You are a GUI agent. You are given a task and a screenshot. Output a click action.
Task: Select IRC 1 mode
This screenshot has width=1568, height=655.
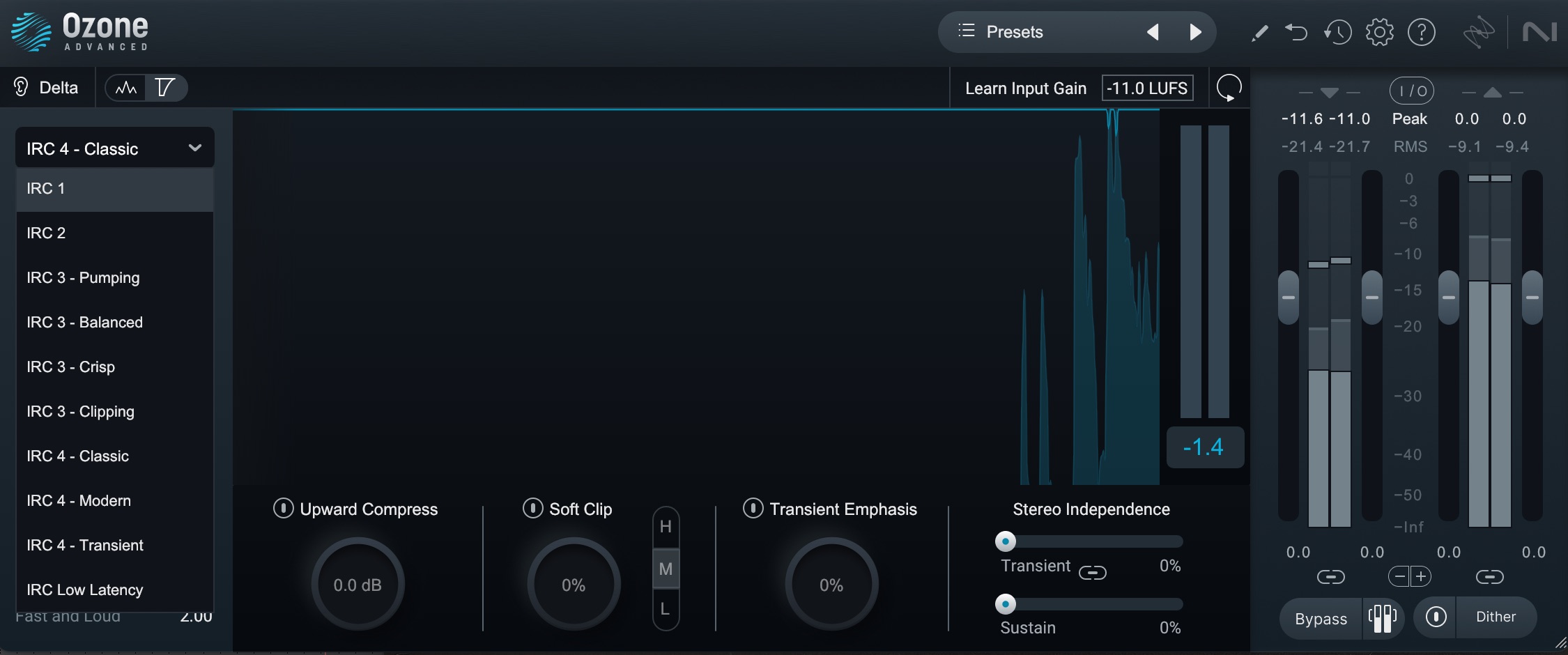(115, 189)
